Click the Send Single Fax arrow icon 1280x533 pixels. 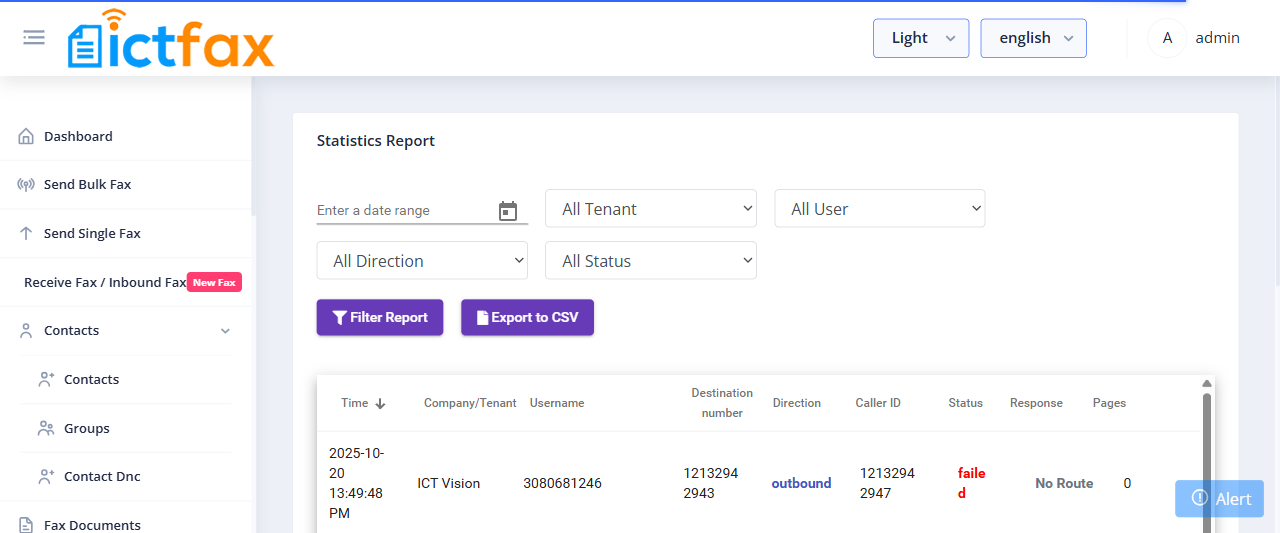[x=26, y=233]
